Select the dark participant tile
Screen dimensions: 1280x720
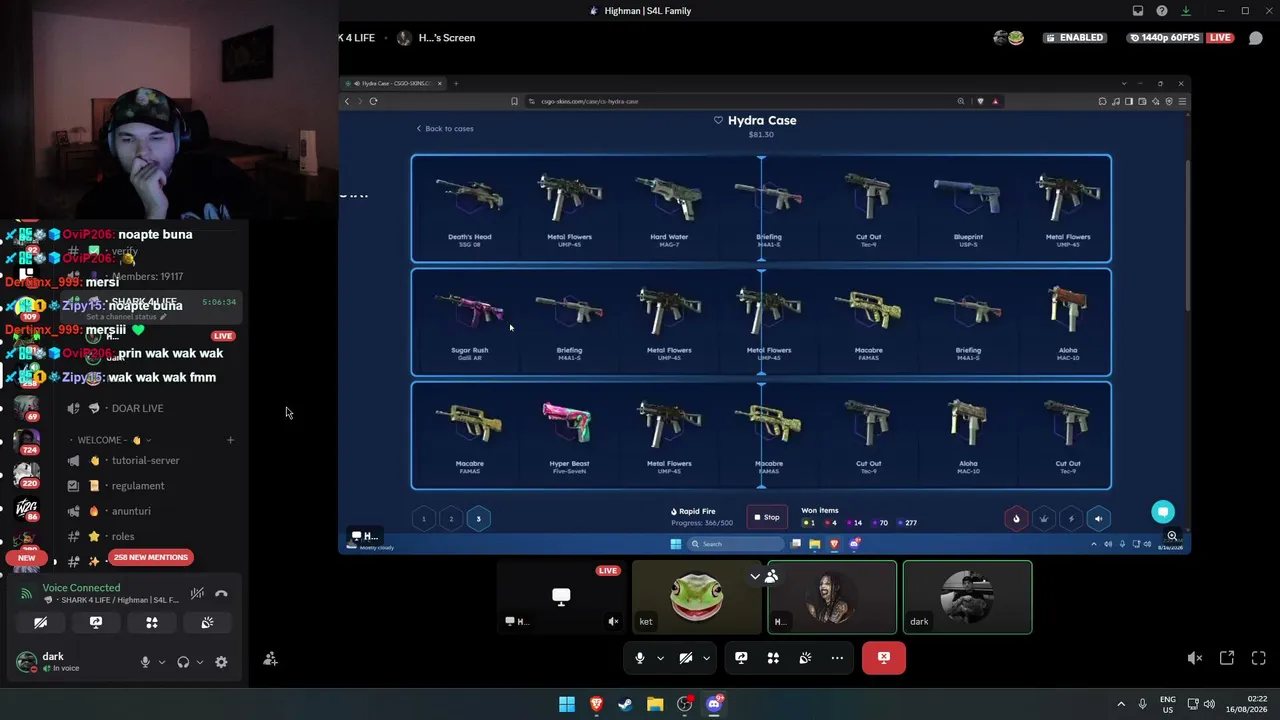point(967,598)
